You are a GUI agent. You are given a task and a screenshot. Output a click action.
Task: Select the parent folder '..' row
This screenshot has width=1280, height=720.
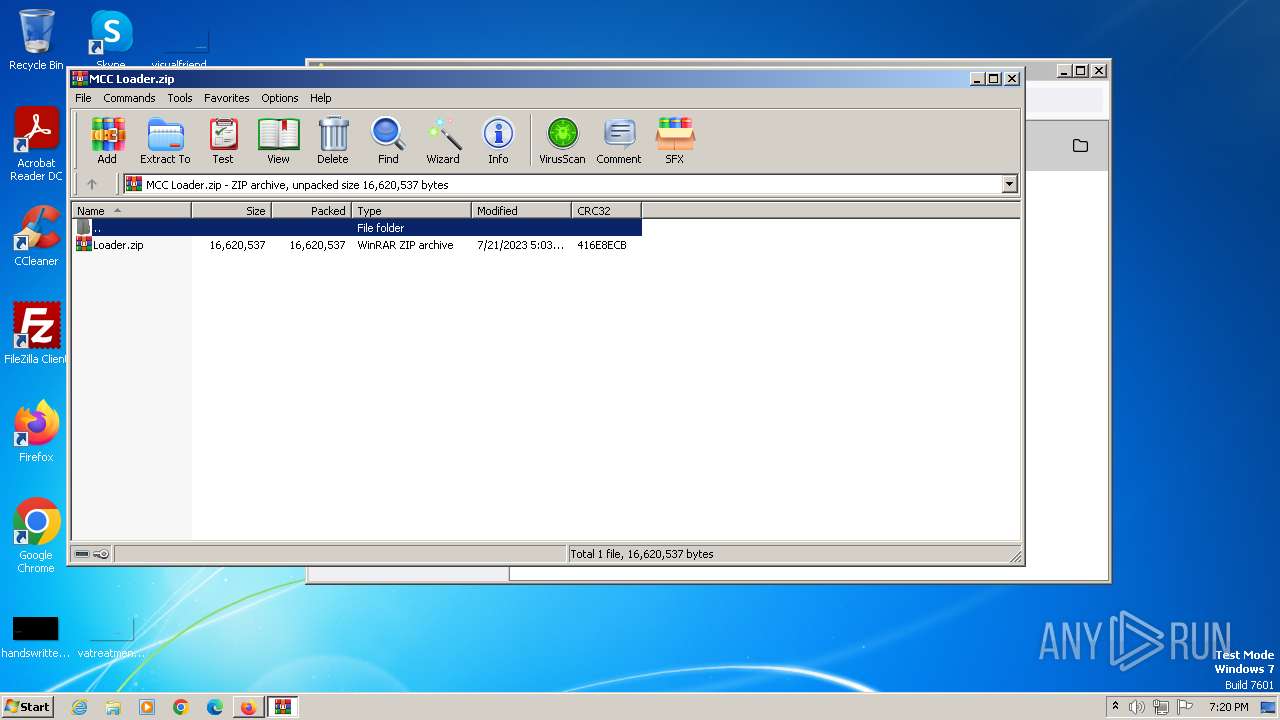356,228
